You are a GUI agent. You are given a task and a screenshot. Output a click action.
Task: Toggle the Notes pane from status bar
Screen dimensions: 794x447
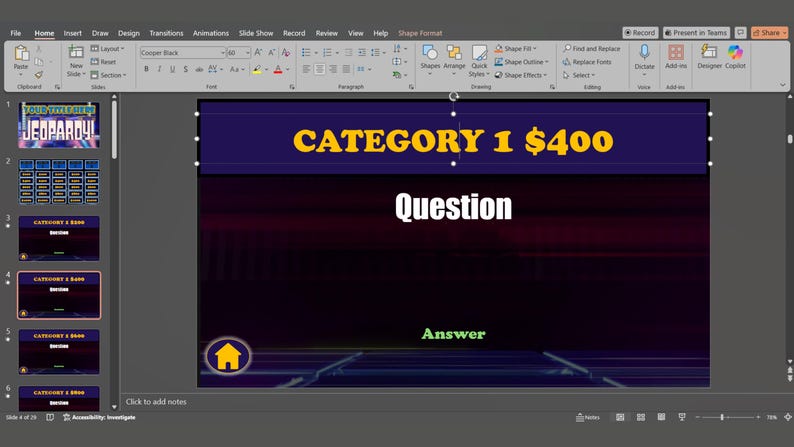tap(588, 417)
